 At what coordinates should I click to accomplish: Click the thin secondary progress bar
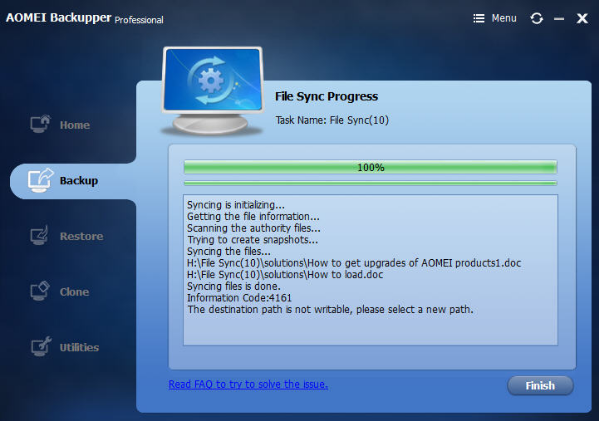click(370, 183)
